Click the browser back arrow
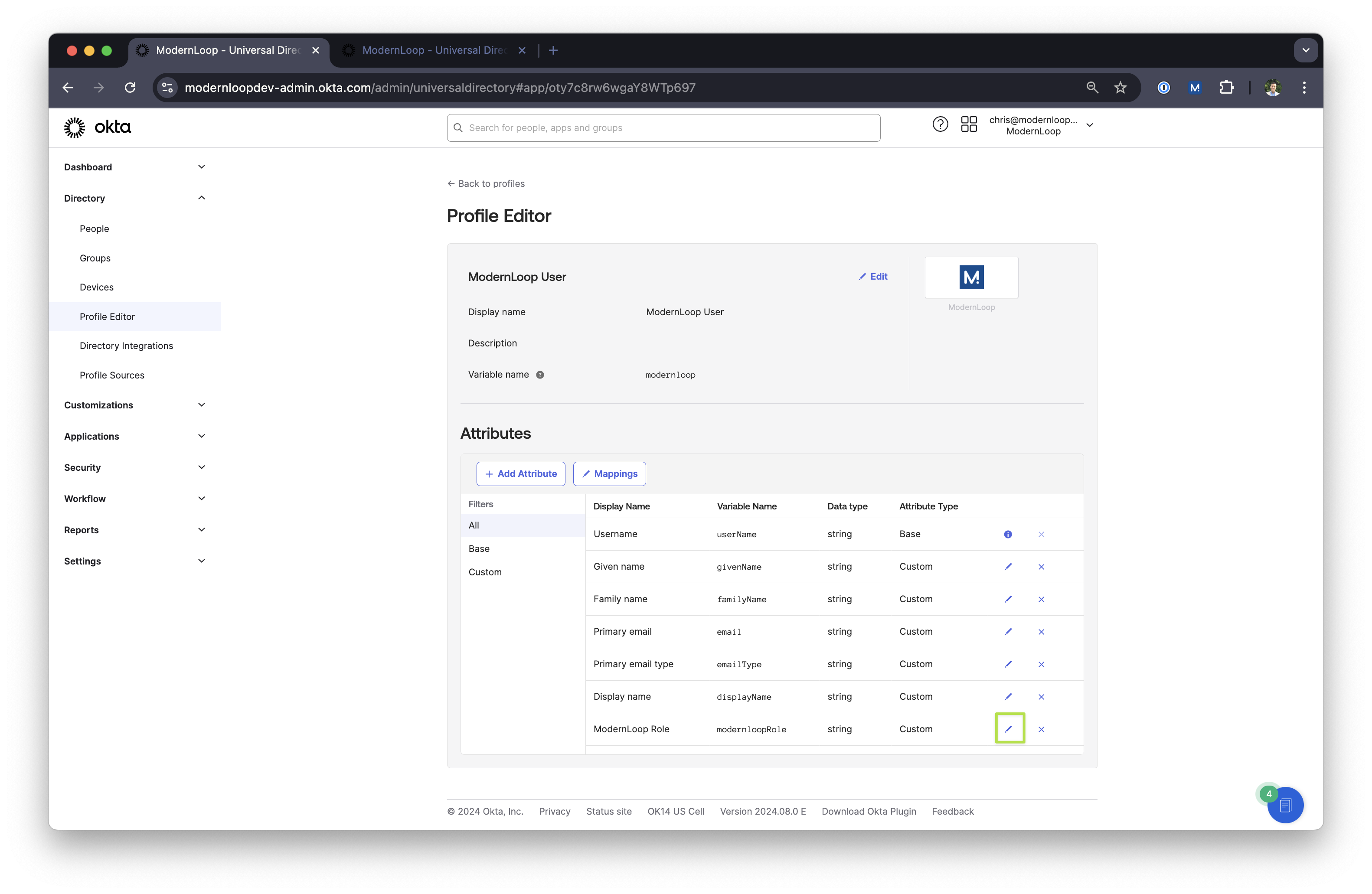The image size is (1372, 894). pyautogui.click(x=68, y=88)
